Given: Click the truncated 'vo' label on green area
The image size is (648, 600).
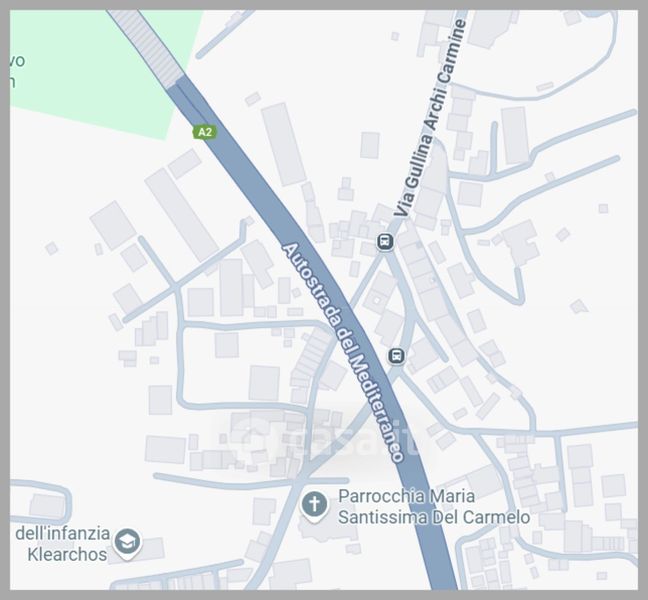Looking at the screenshot, I should 17,61.
